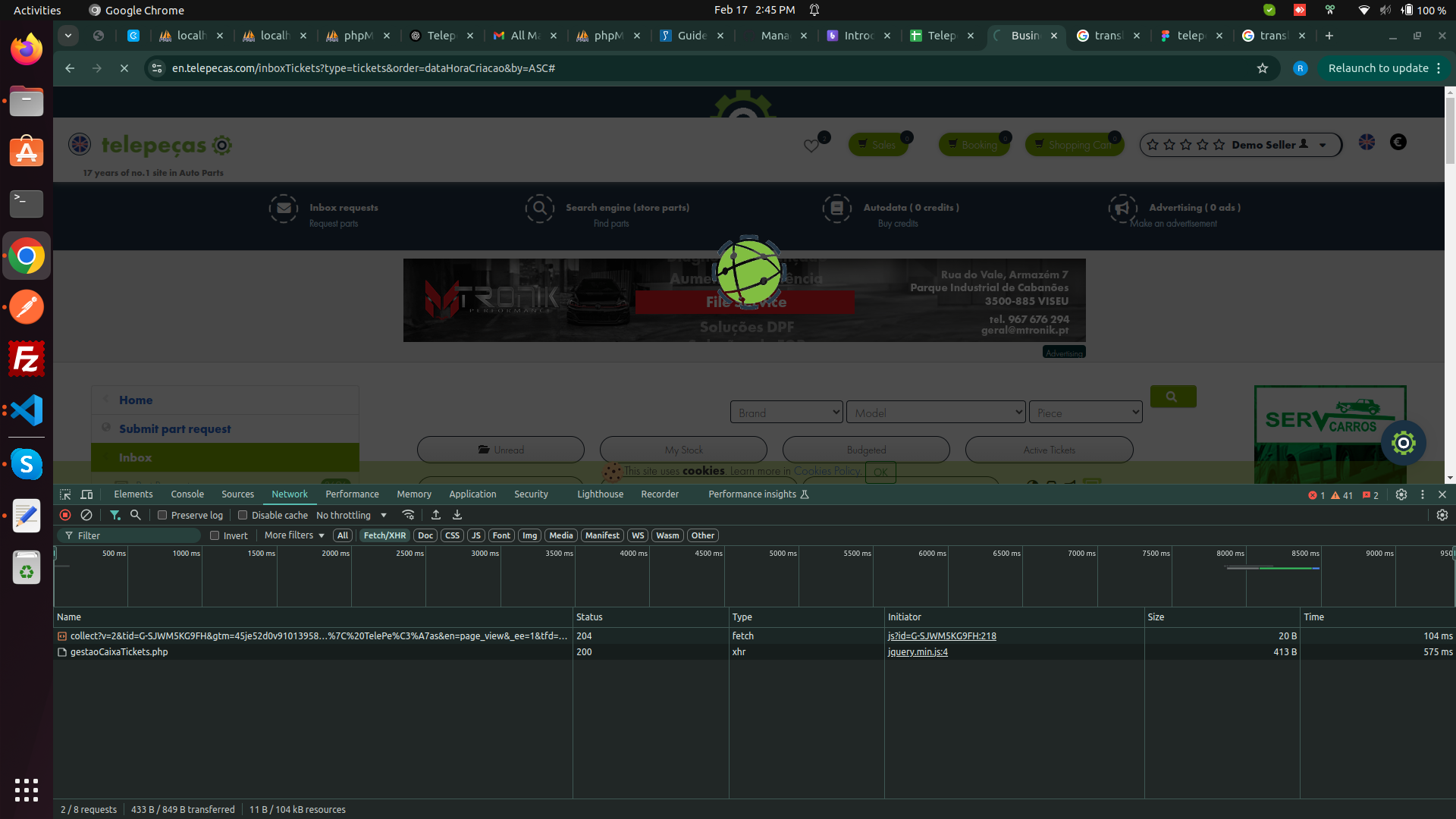Open the Application tab in DevTools
1456x819 pixels.
472,494
